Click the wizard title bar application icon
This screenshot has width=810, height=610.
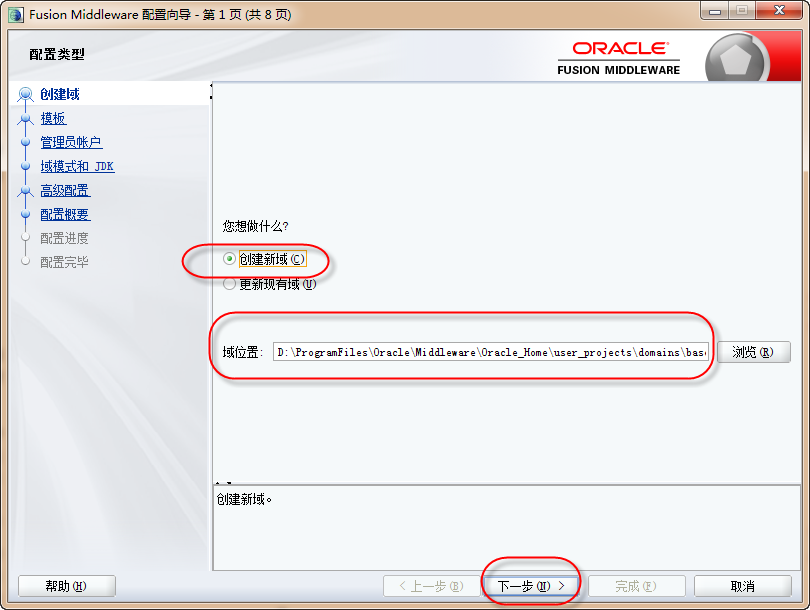pyautogui.click(x=16, y=14)
